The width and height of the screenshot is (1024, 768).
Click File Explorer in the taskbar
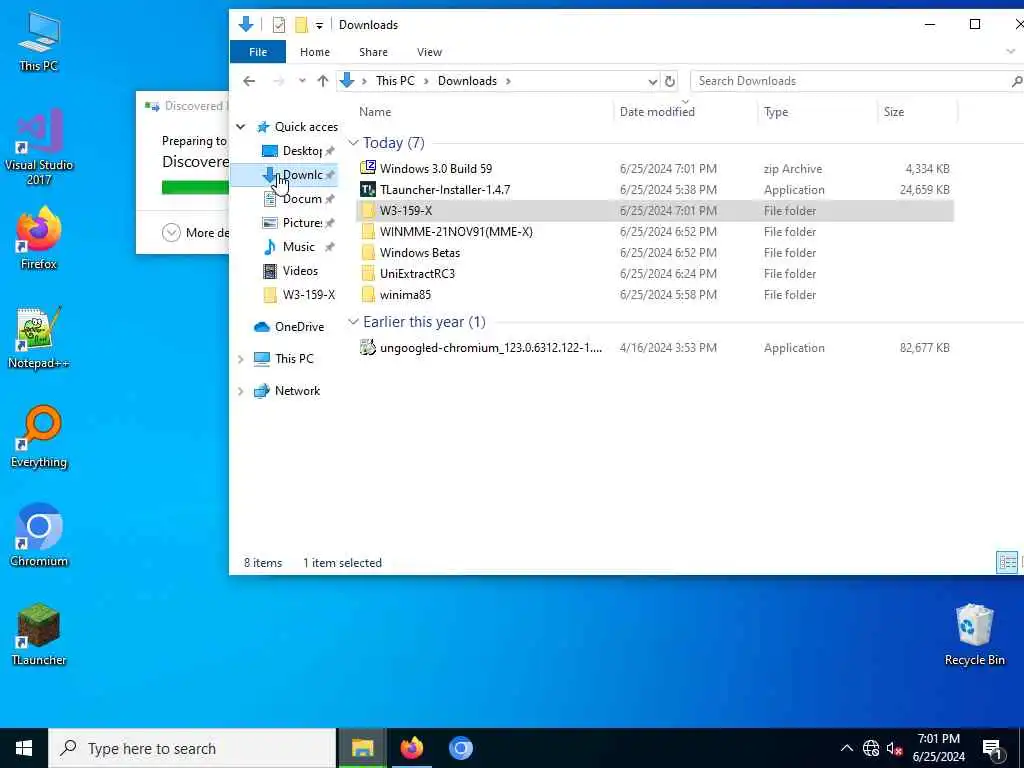click(362, 748)
